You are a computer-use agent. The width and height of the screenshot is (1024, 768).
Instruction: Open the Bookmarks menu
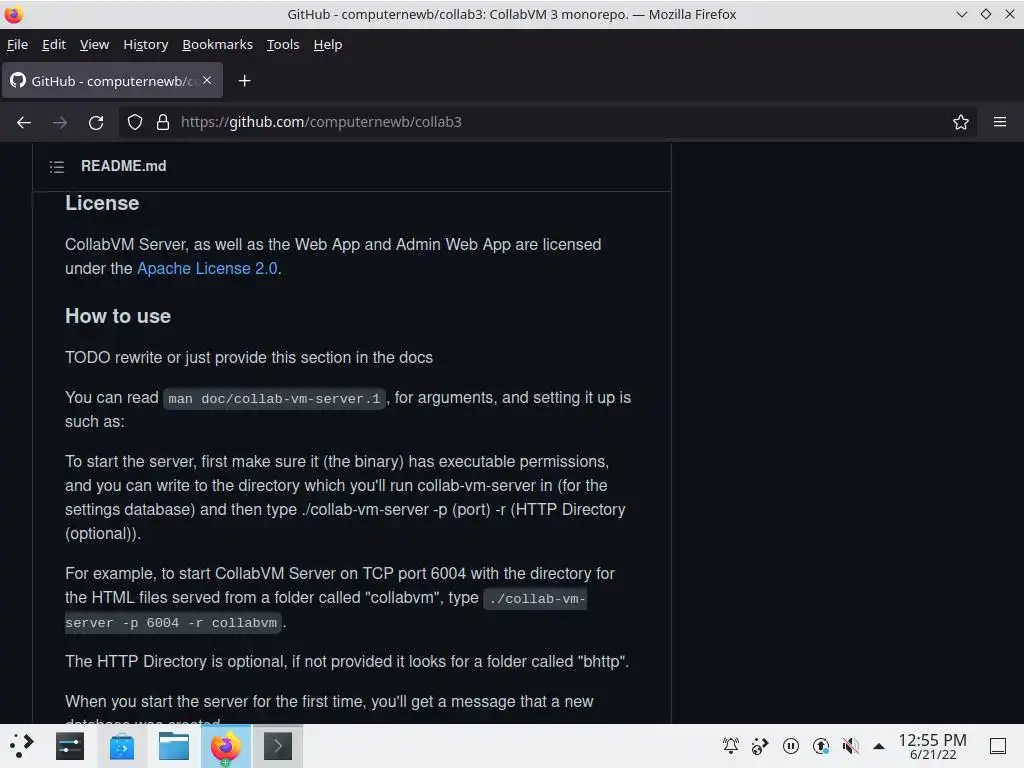[x=217, y=44]
